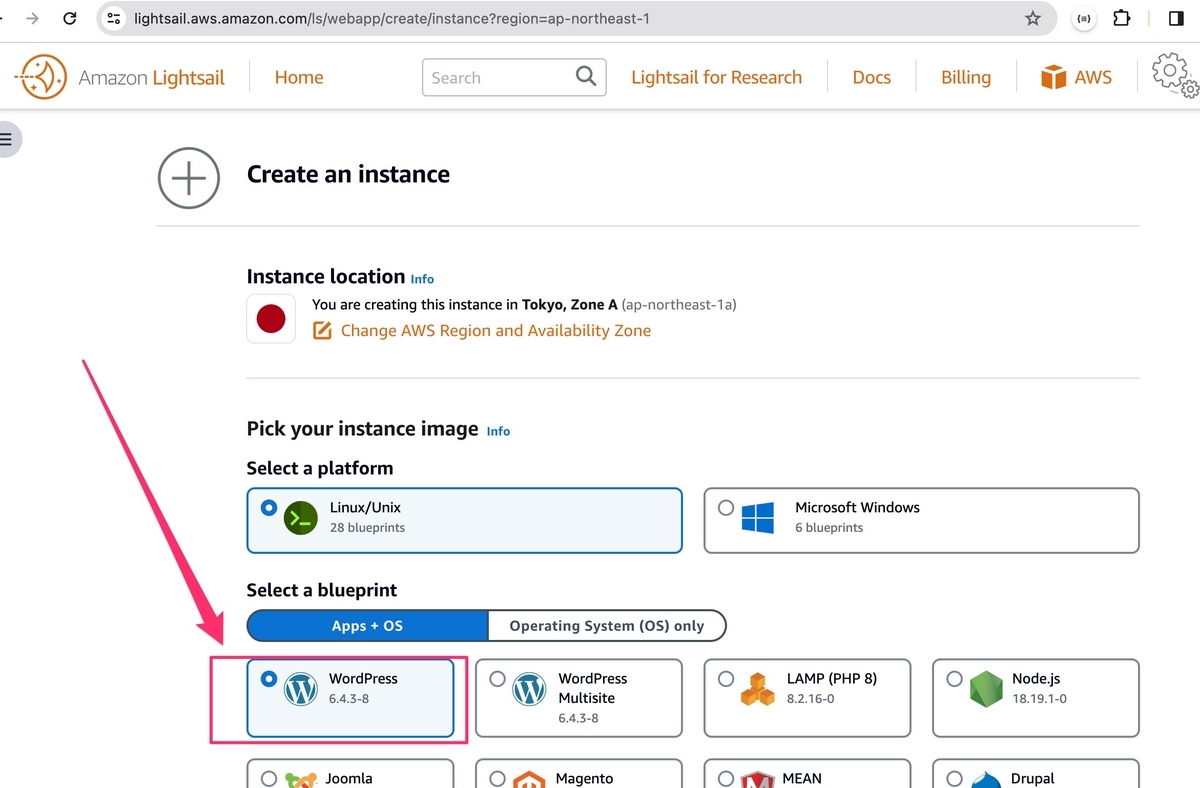1200x788 pixels.
Task: Click the search magnifier icon
Action: coord(586,76)
